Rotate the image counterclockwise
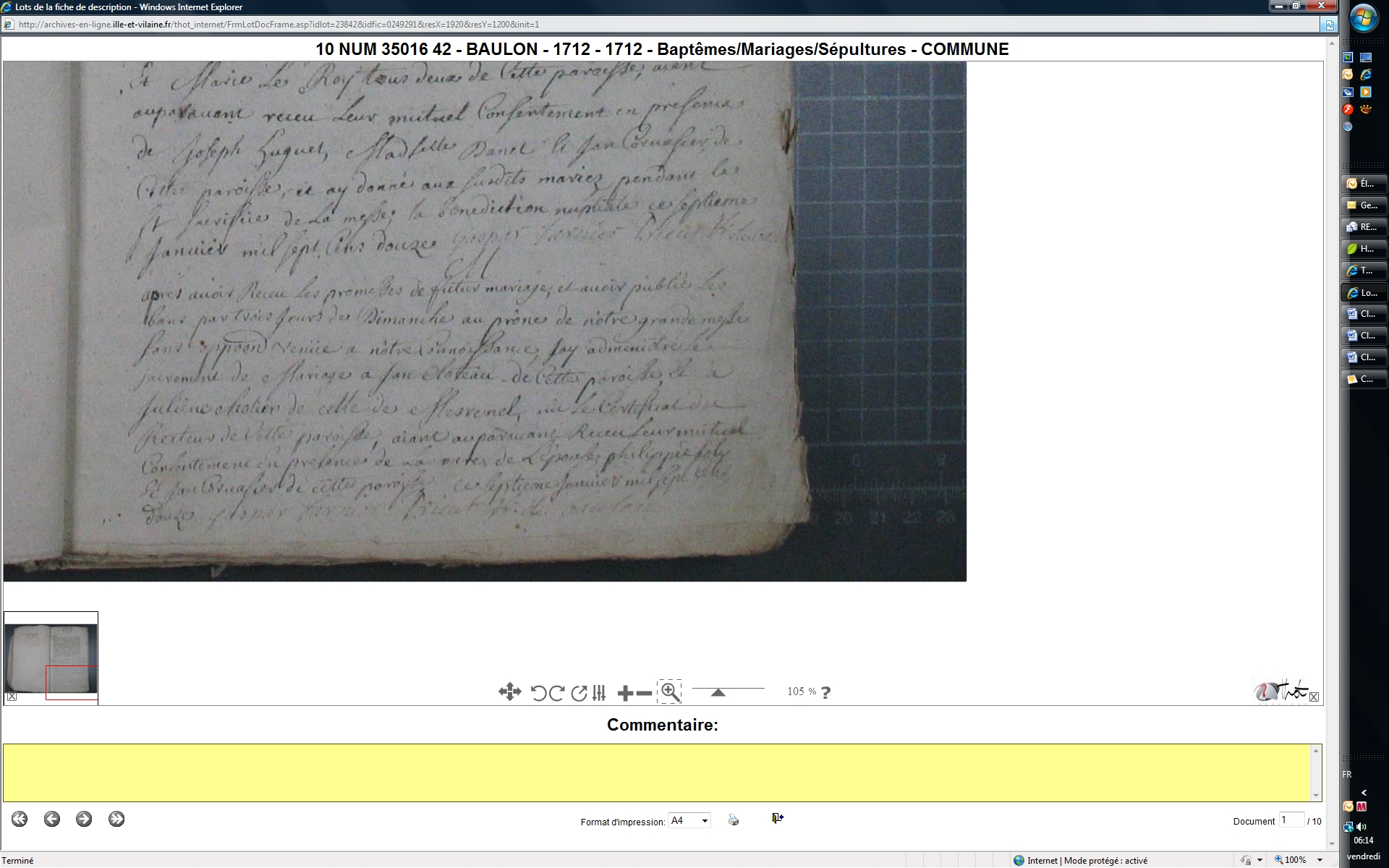Image resolution: width=1389 pixels, height=868 pixels. tap(538, 693)
